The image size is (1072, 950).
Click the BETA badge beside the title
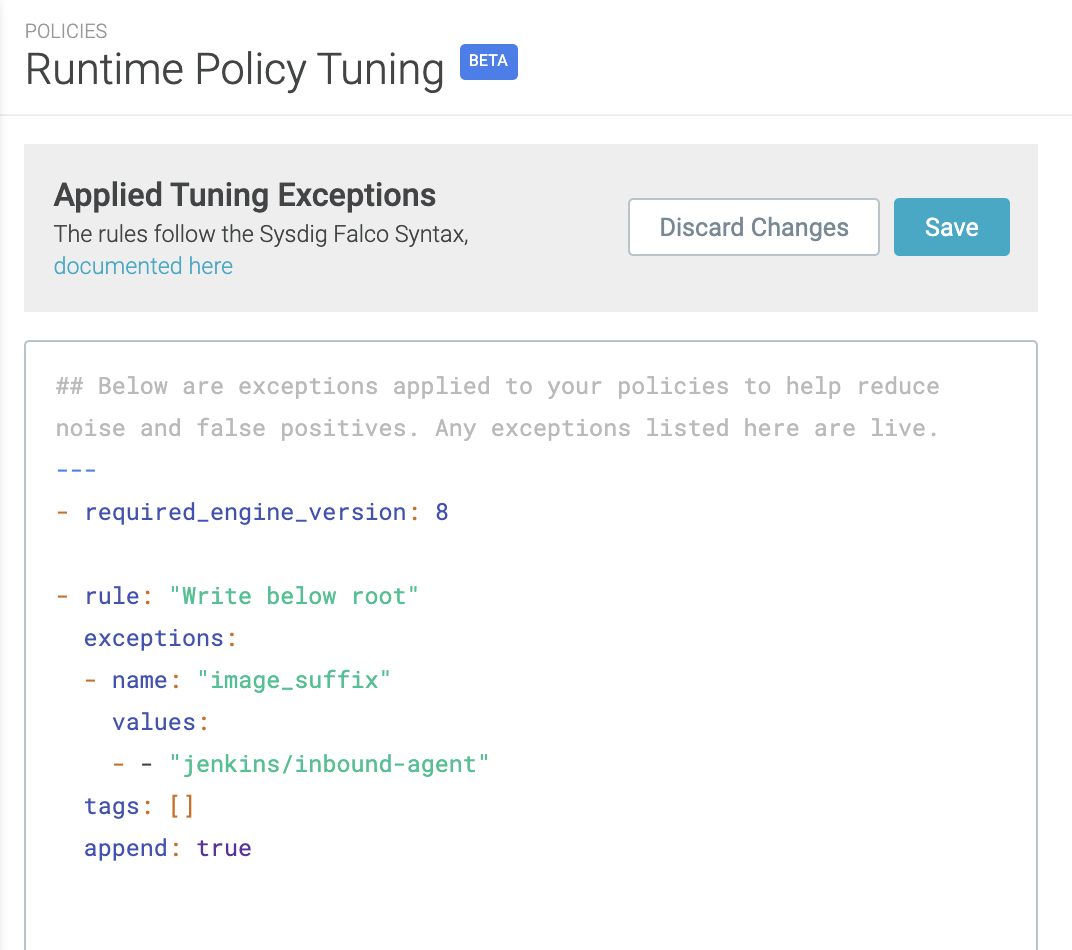click(488, 61)
